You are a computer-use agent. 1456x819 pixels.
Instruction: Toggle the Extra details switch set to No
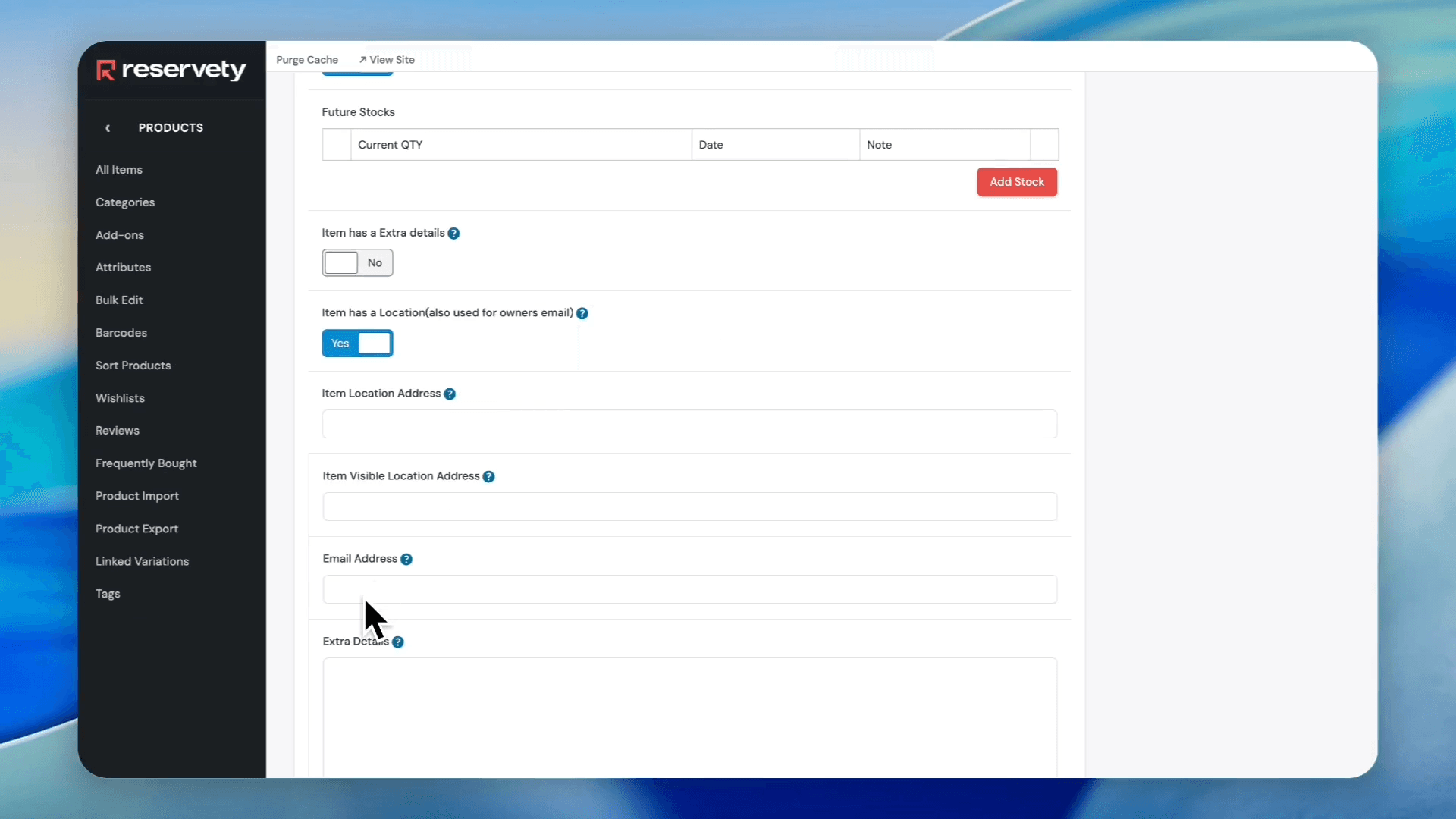click(x=357, y=263)
